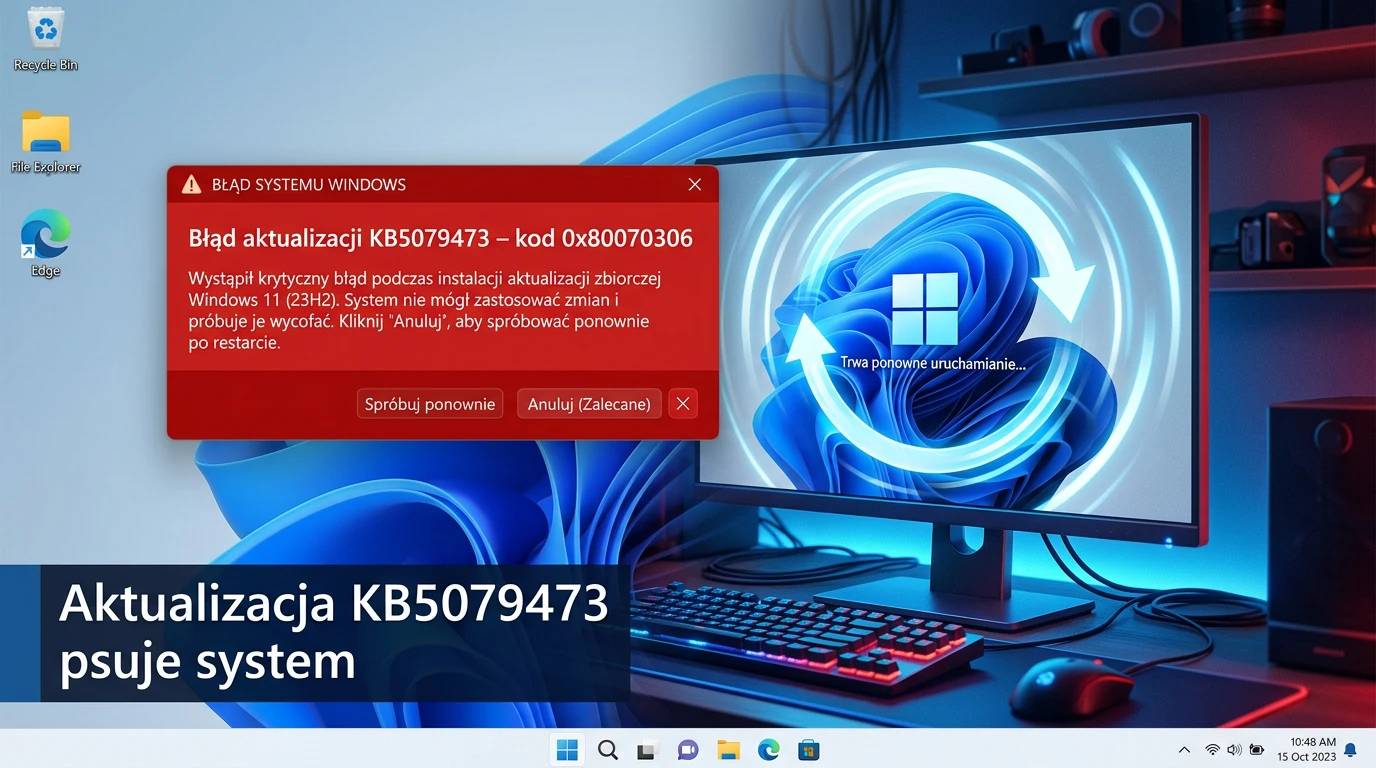This screenshot has height=768, width=1376.
Task: Open Microsoft Store from the taskbar
Action: [x=808, y=749]
